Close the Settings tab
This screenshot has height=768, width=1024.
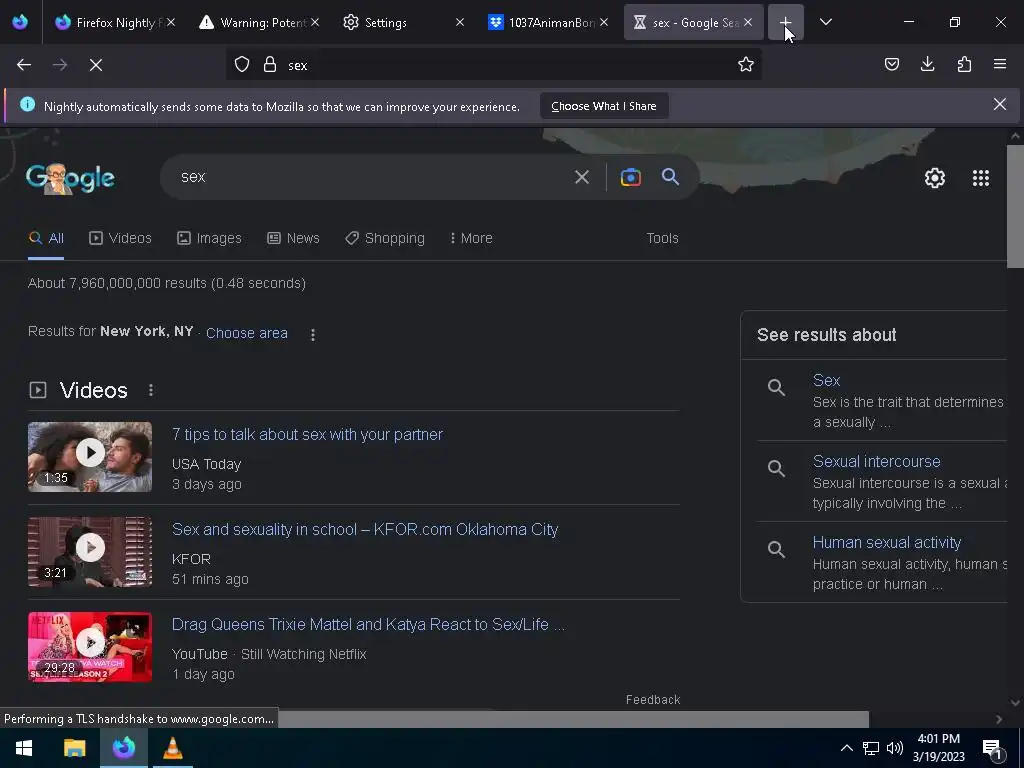[x=460, y=22]
